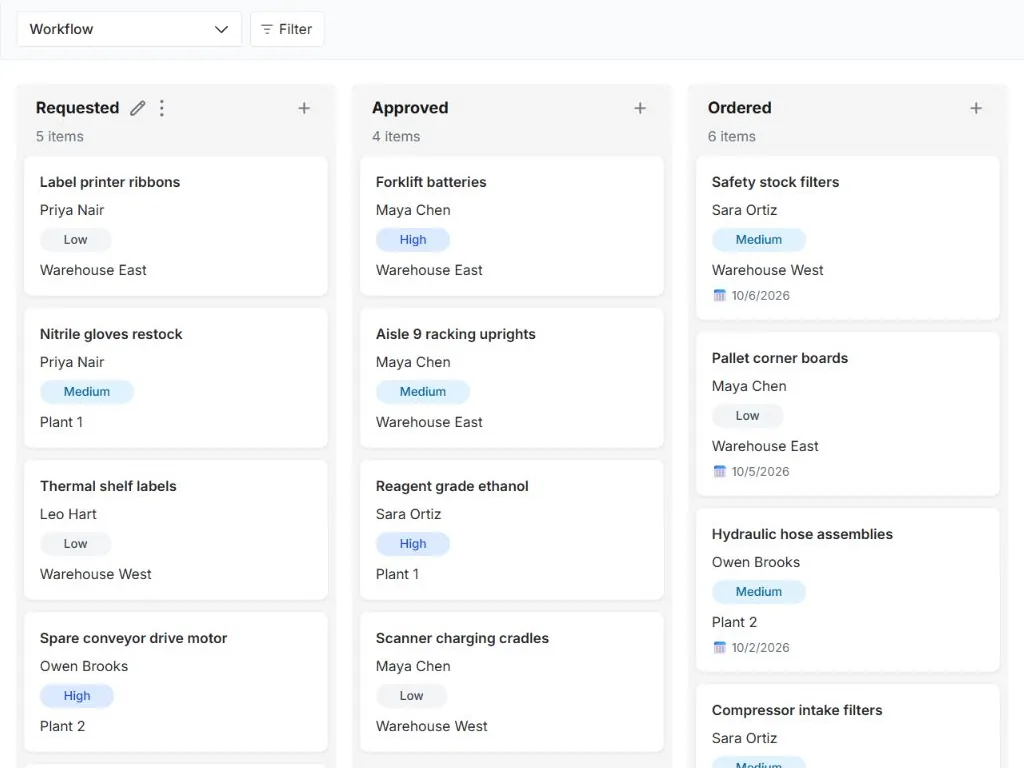Click the calendar icon next to 10/5/2026
This screenshot has width=1024, height=768.
(x=719, y=472)
